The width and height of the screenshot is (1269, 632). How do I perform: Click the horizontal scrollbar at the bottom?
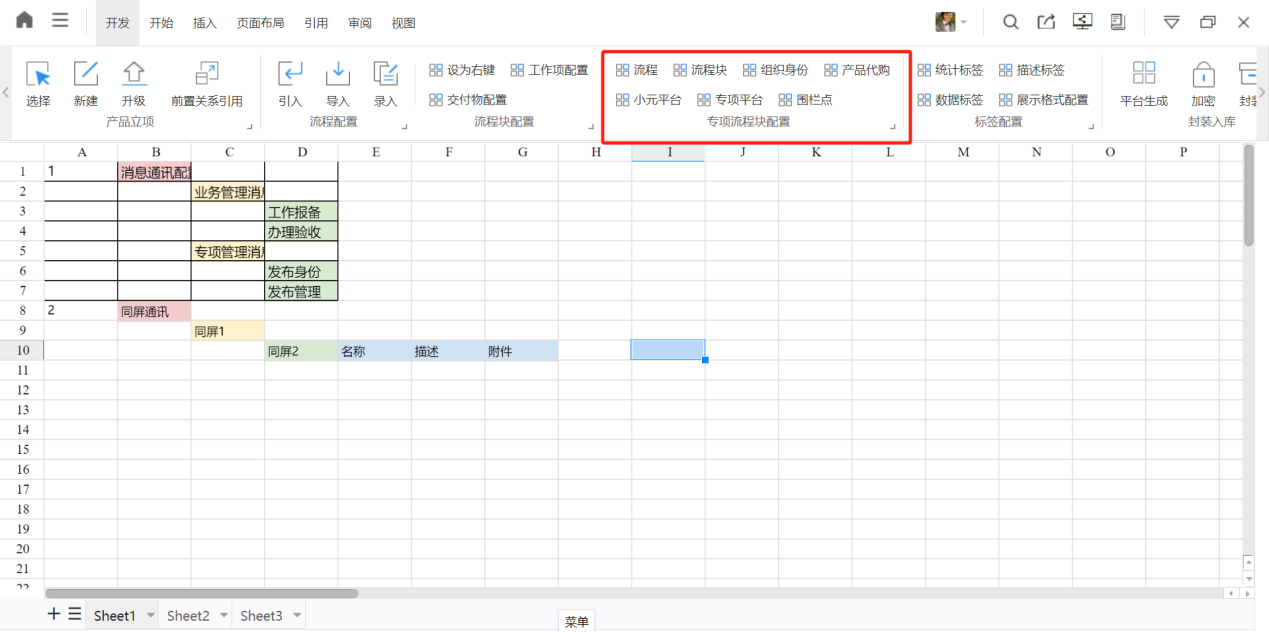tap(200, 593)
